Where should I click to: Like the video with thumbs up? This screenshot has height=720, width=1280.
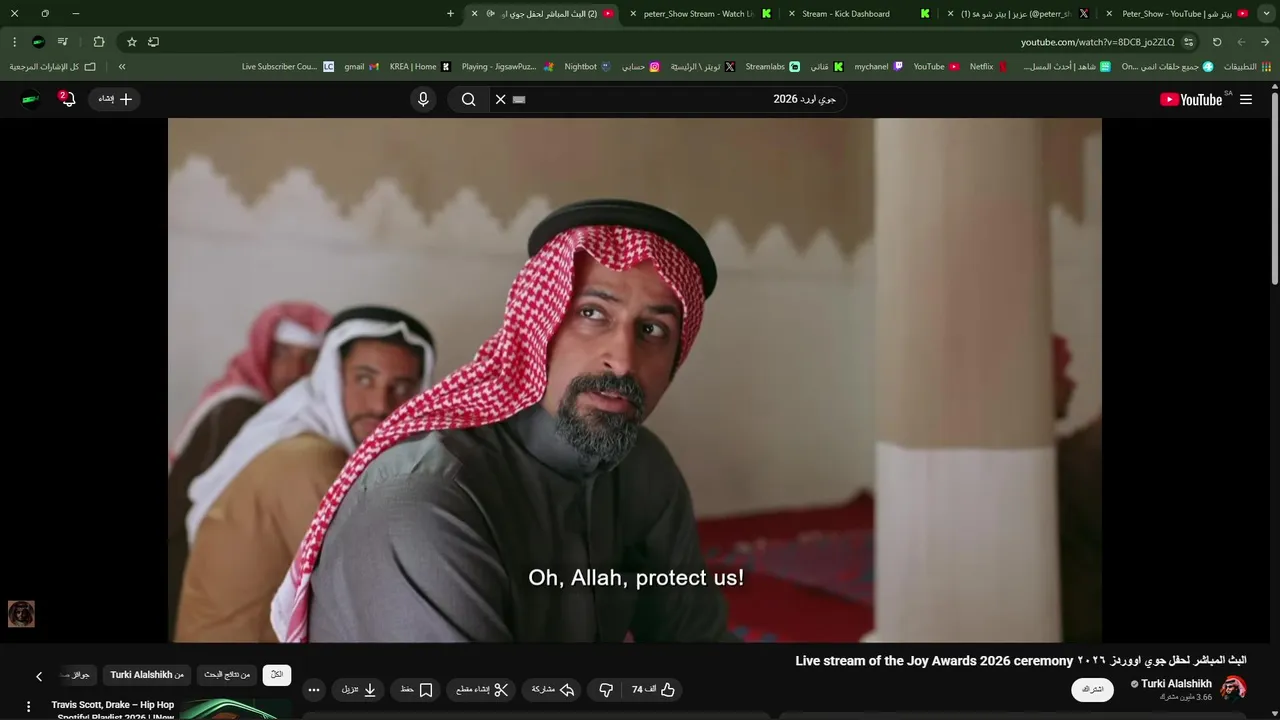click(x=653, y=690)
